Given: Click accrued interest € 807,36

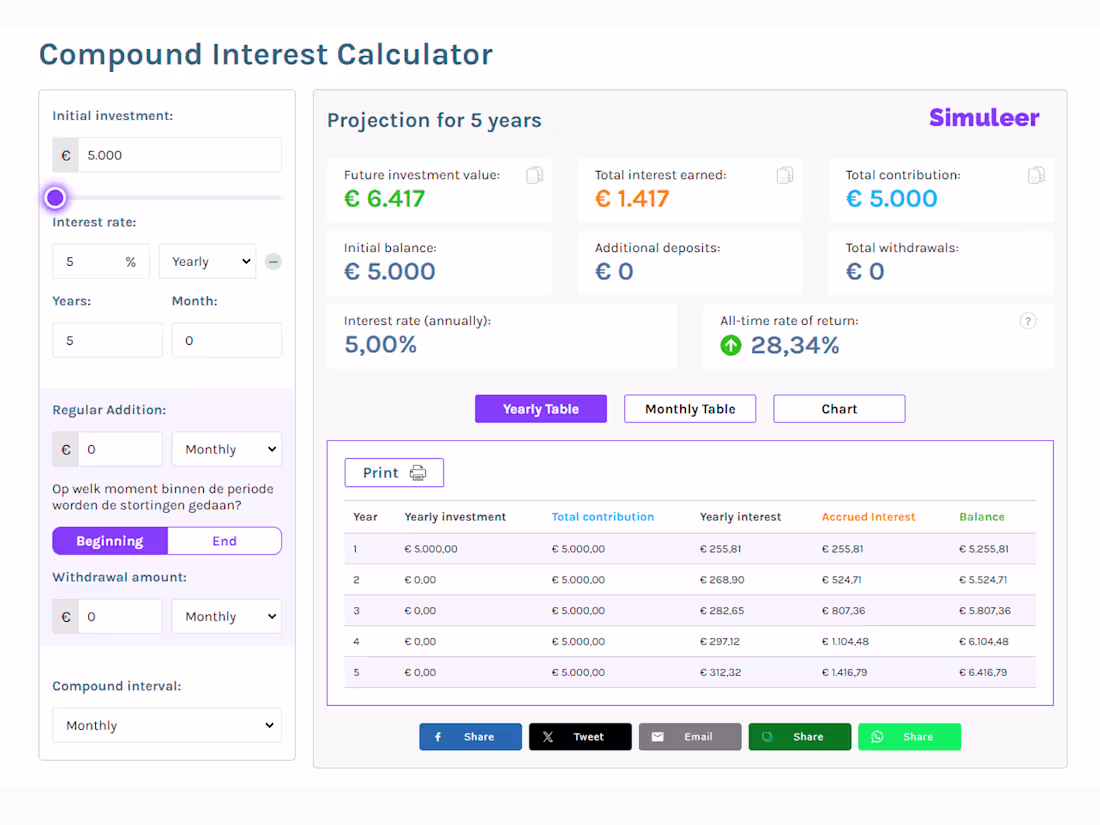Looking at the screenshot, I should pos(843,611).
